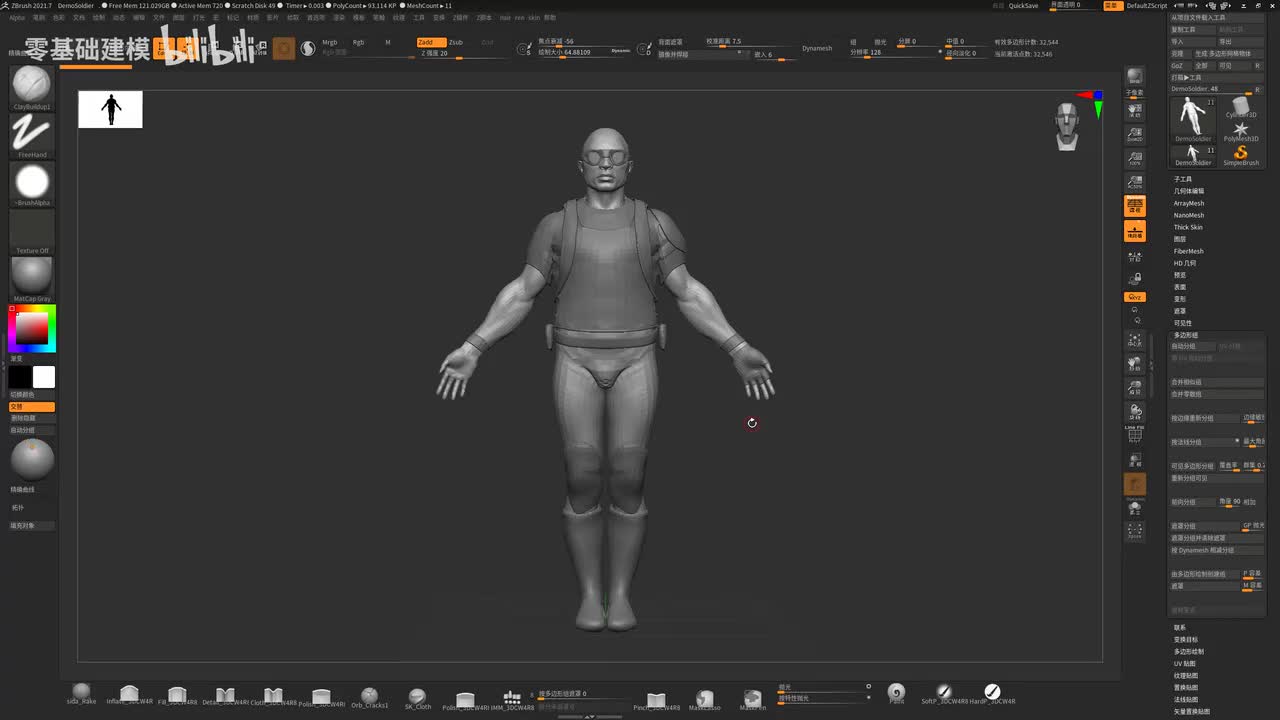The width and height of the screenshot is (1280, 720).
Task: Open the BrushAlpha selector
Action: tap(32, 183)
